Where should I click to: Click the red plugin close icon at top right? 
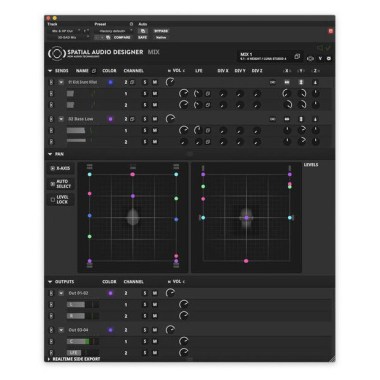click(330, 31)
